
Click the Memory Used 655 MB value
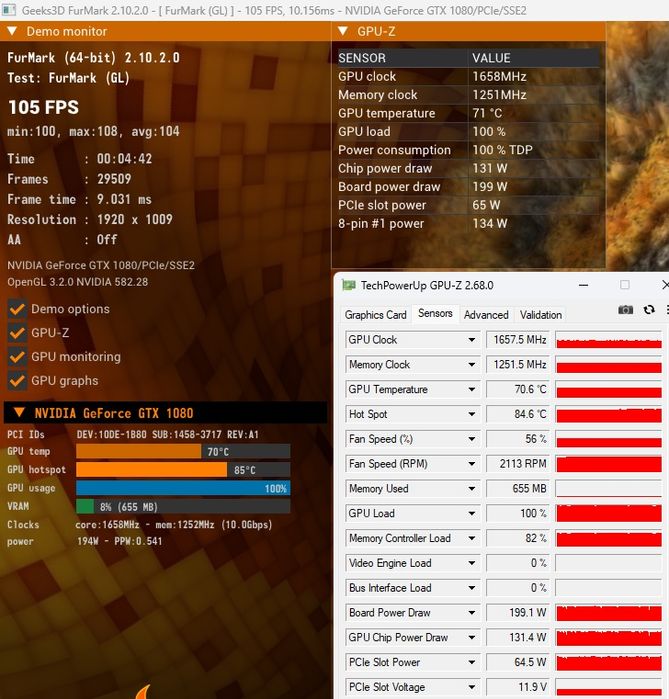point(518,489)
